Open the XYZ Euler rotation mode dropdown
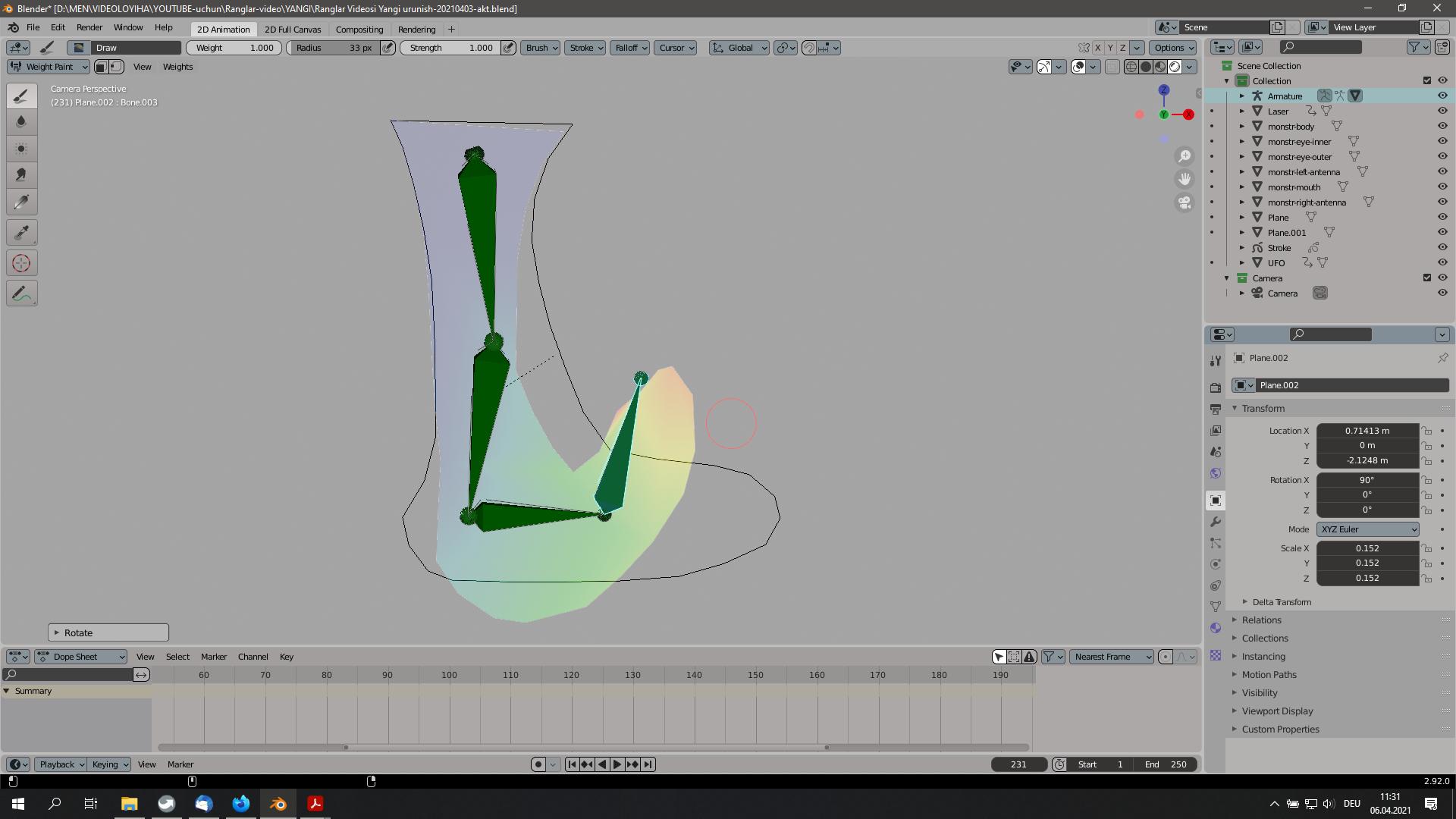Viewport: 1456px width, 819px height. point(1368,529)
